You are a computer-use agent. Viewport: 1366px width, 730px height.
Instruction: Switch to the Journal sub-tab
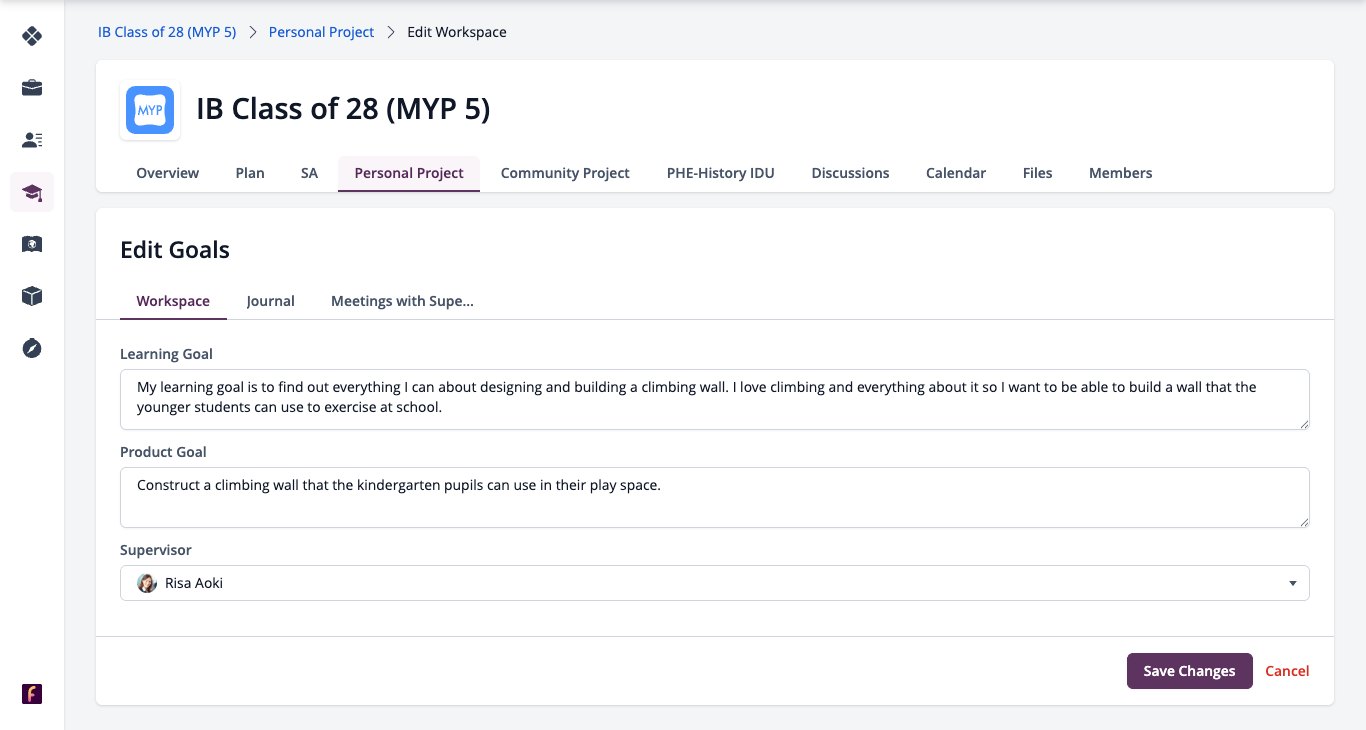pos(271,301)
